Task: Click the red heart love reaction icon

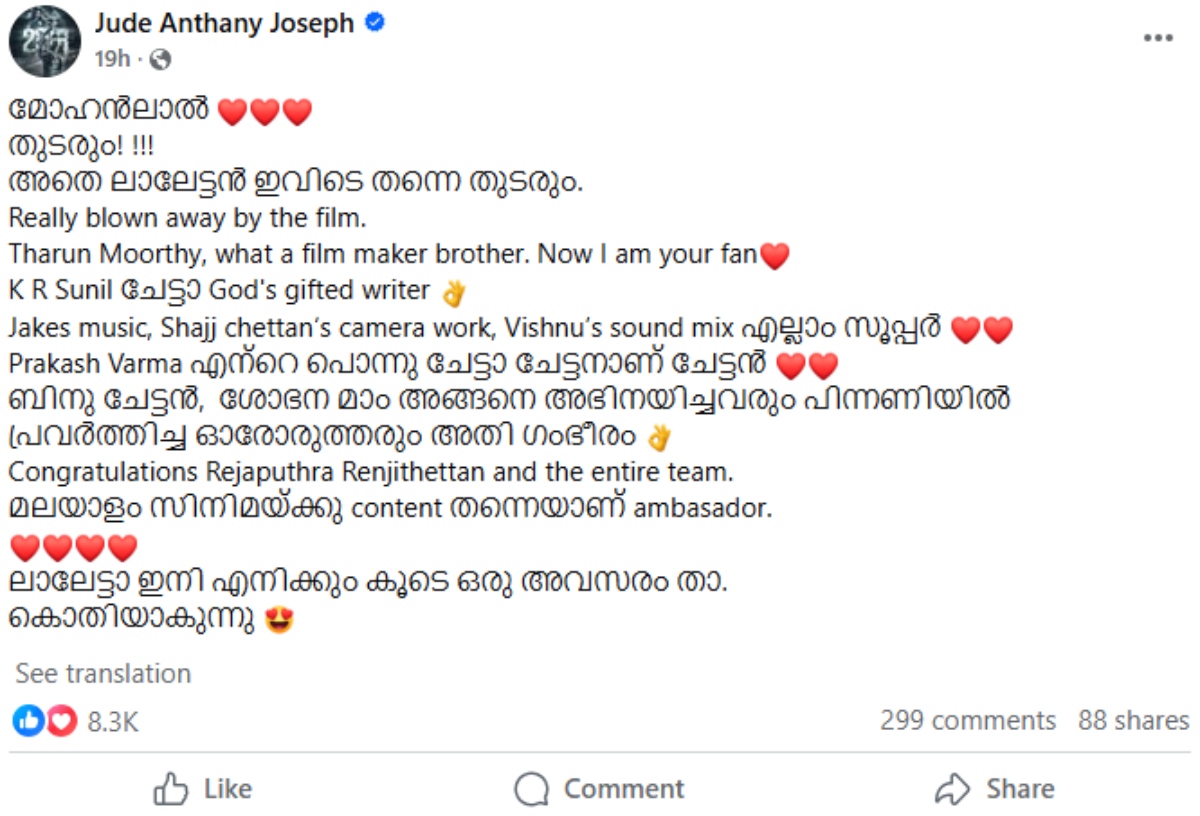Action: click(x=61, y=720)
